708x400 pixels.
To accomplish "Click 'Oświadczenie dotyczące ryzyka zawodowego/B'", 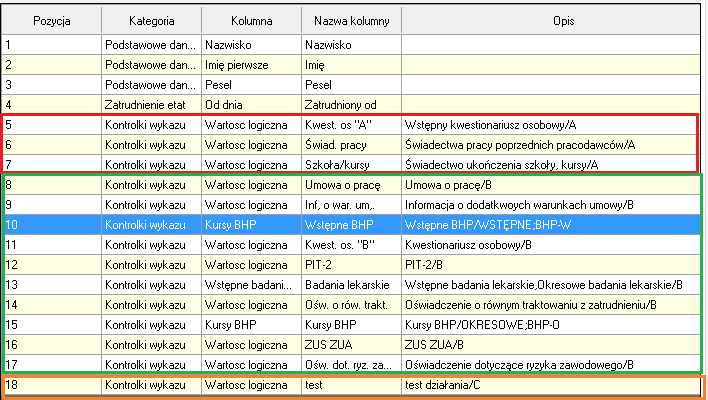I will point(551,365).
